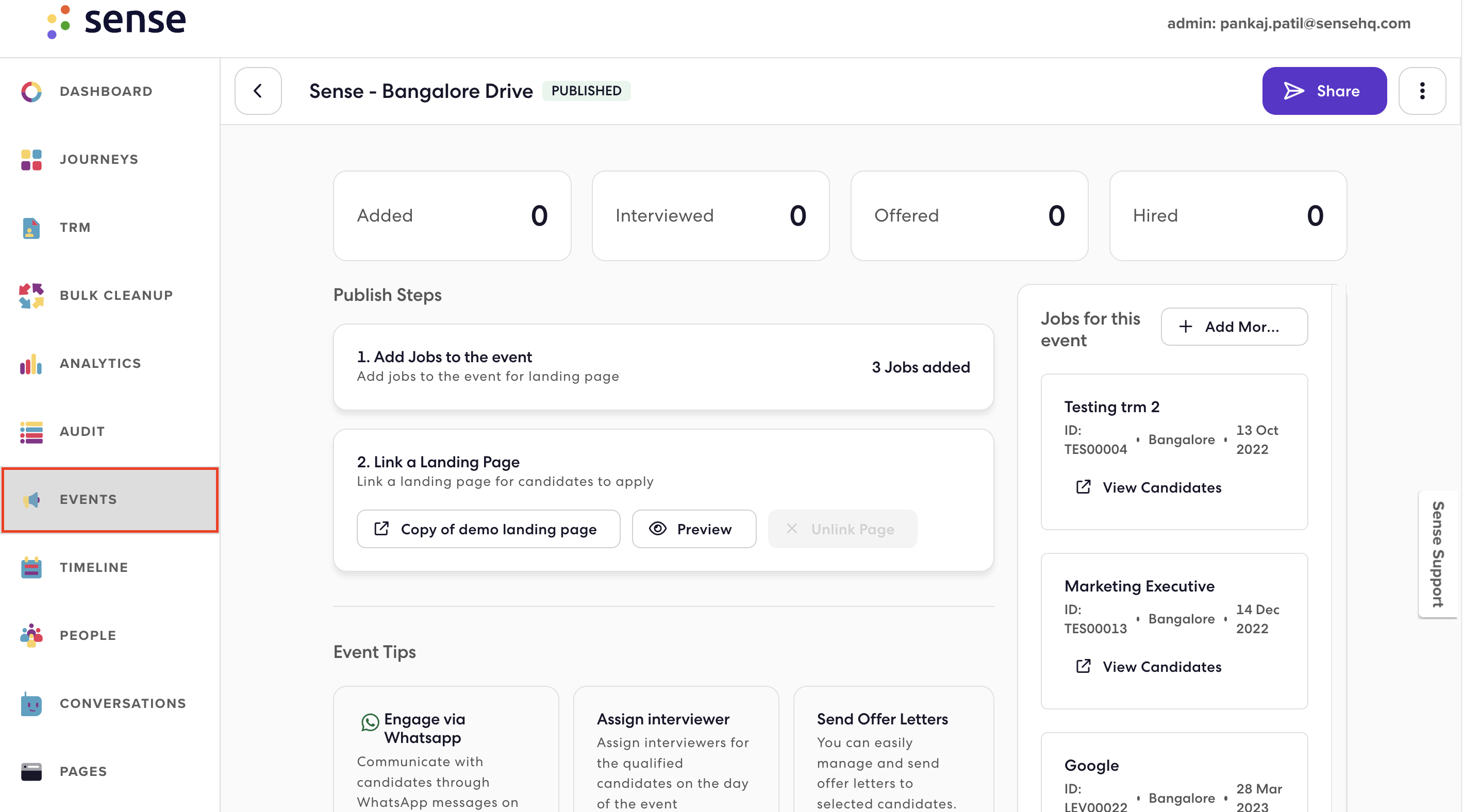Viewport: 1463px width, 812px height.
Task: Open the Dashboard sidebar icon
Action: (x=31, y=91)
